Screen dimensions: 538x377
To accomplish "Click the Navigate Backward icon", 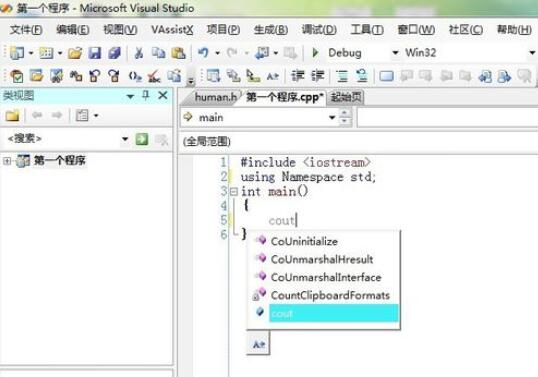I will pyautogui.click(x=262, y=53).
